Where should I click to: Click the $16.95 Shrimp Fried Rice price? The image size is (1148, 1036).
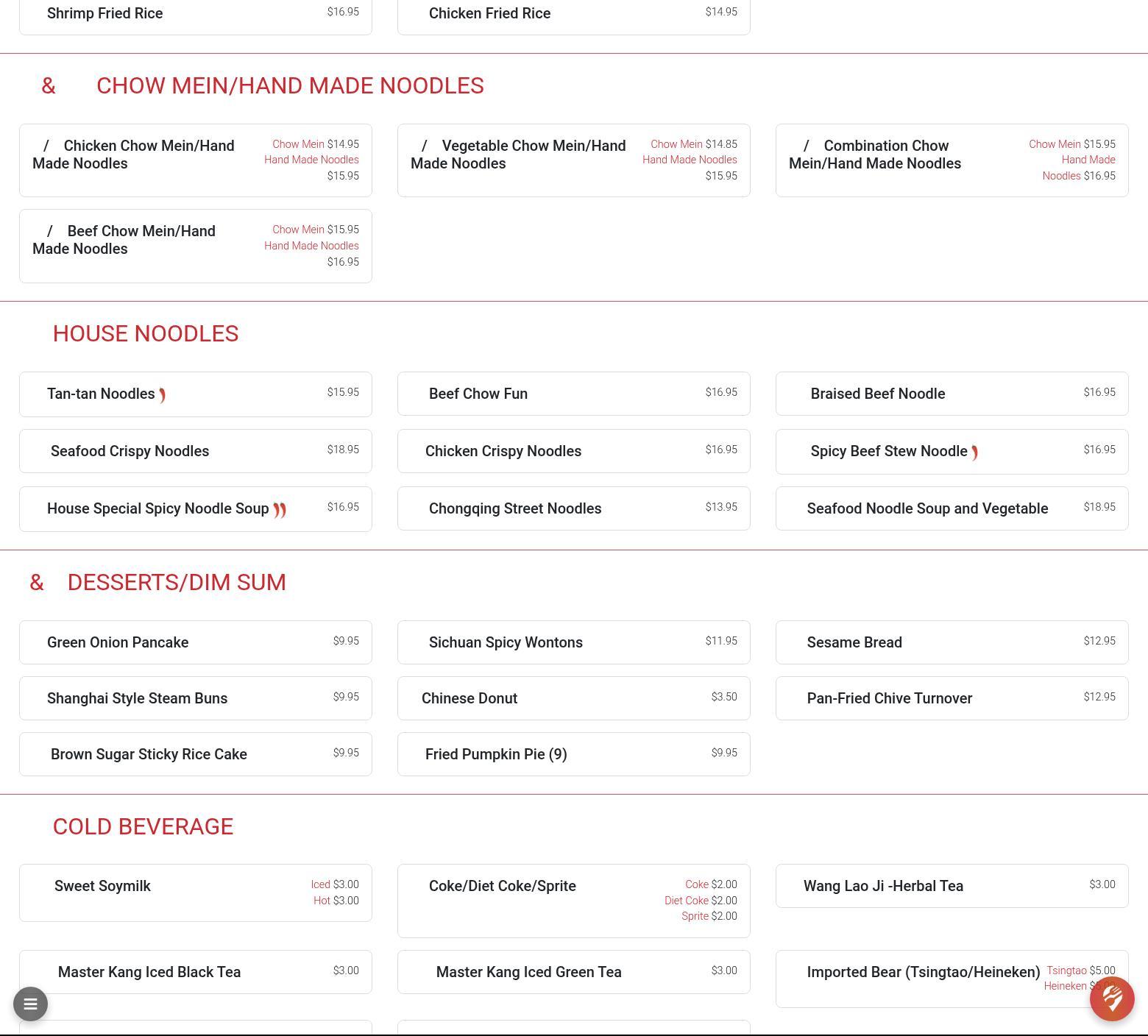click(343, 12)
